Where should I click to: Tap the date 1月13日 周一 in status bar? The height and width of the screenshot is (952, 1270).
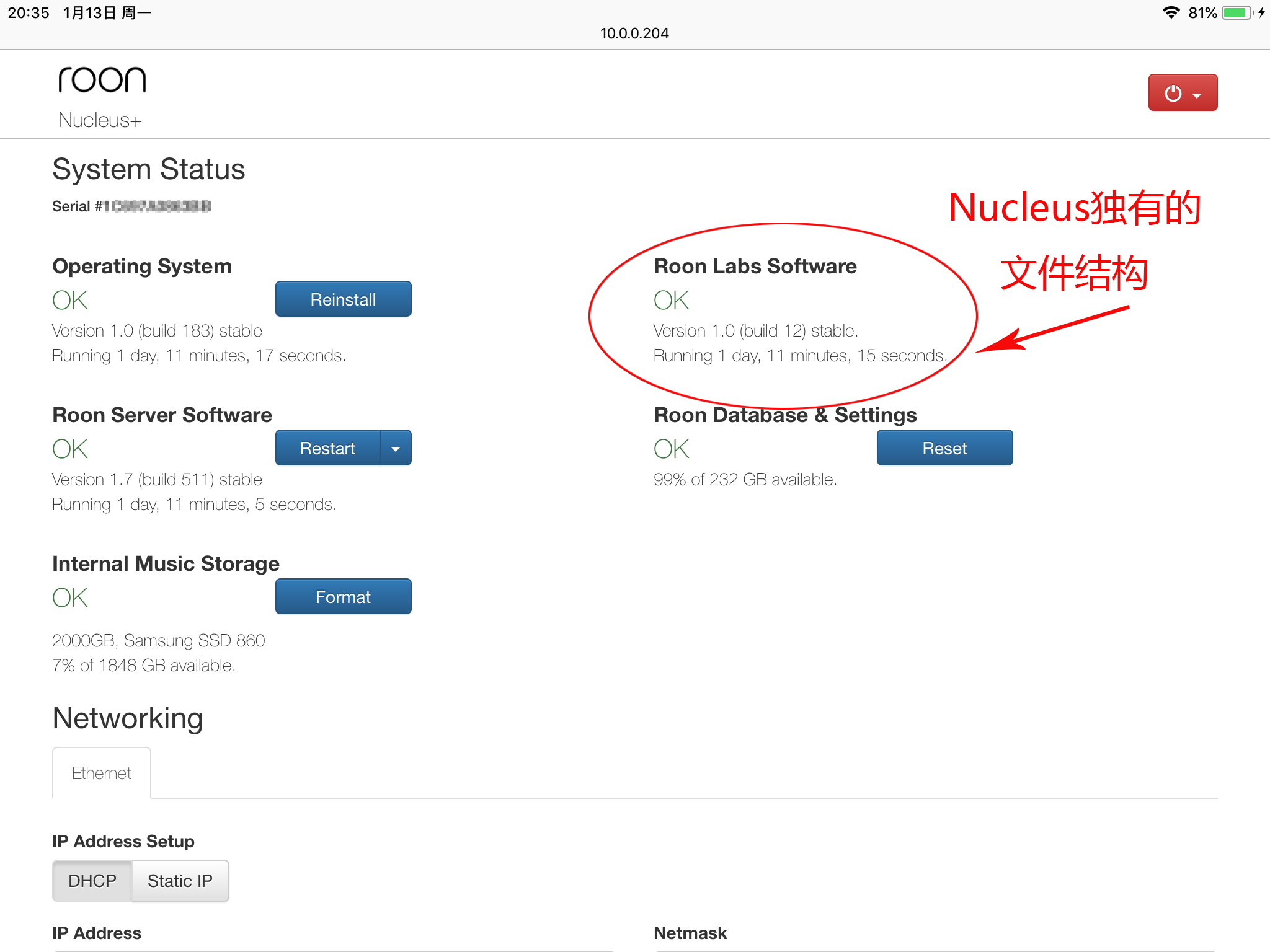pyautogui.click(x=107, y=13)
